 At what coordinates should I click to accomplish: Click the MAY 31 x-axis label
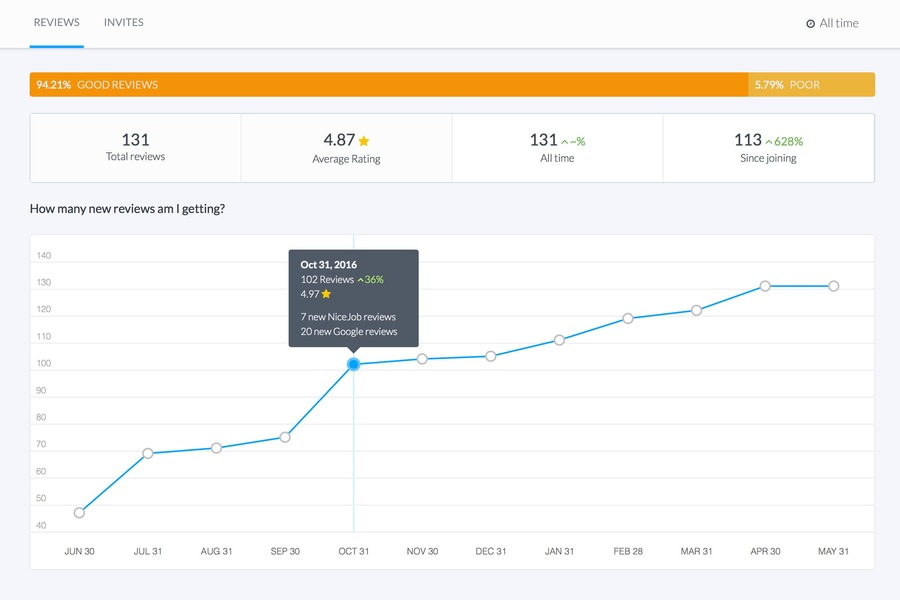click(x=833, y=551)
